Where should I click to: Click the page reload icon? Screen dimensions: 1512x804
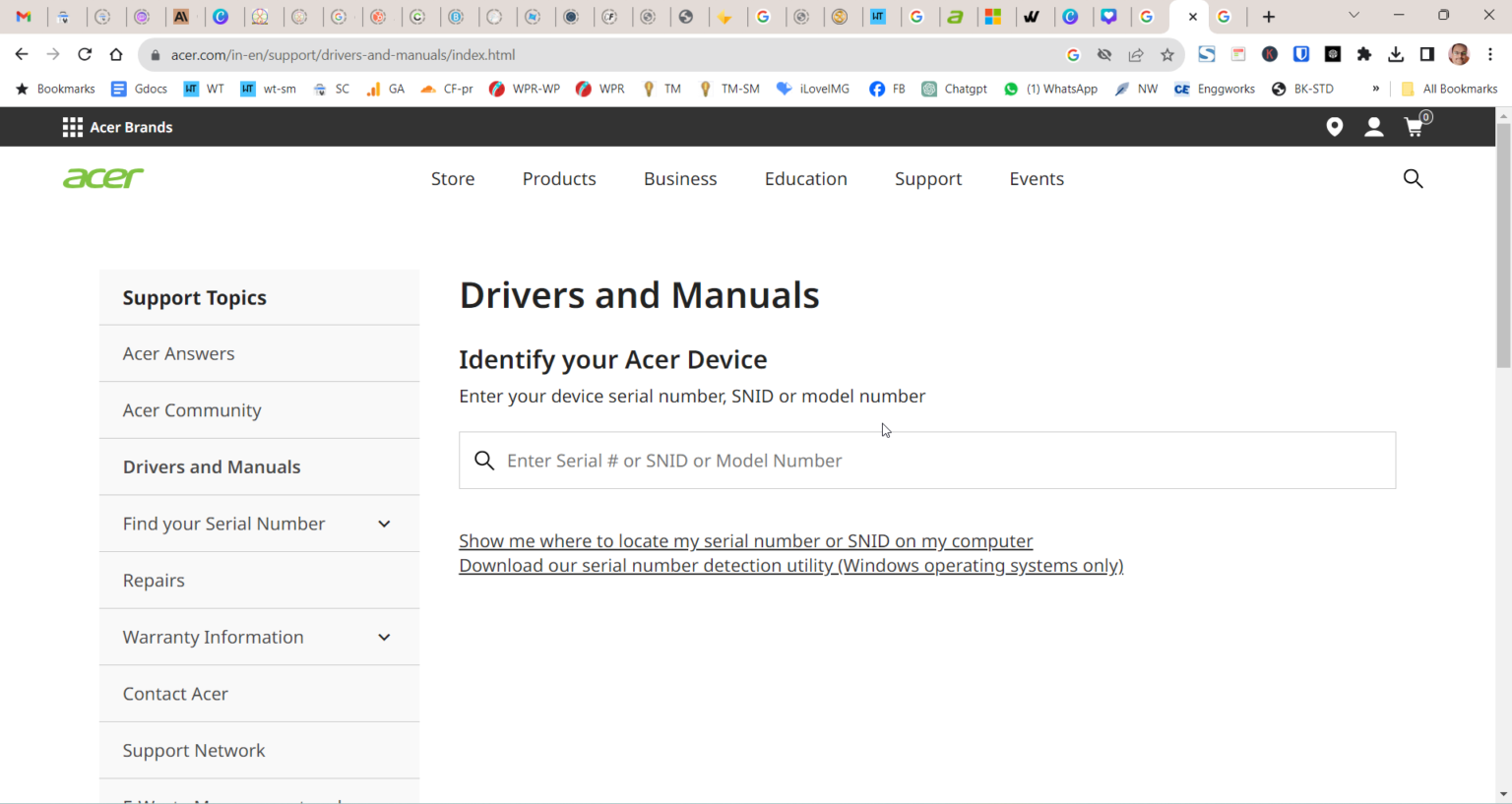pyautogui.click(x=85, y=54)
